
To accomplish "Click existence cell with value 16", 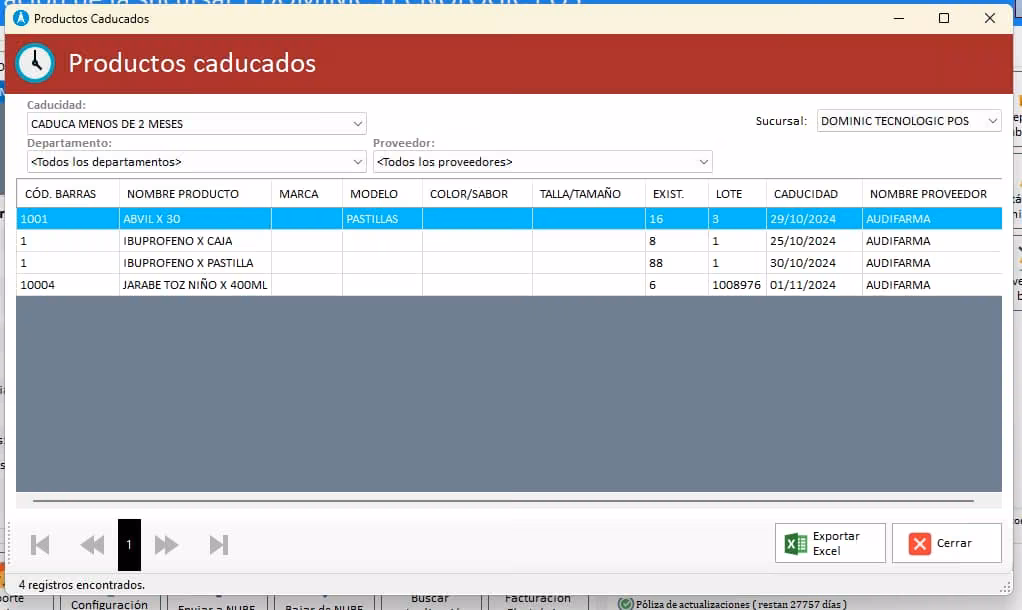I will click(x=677, y=219).
